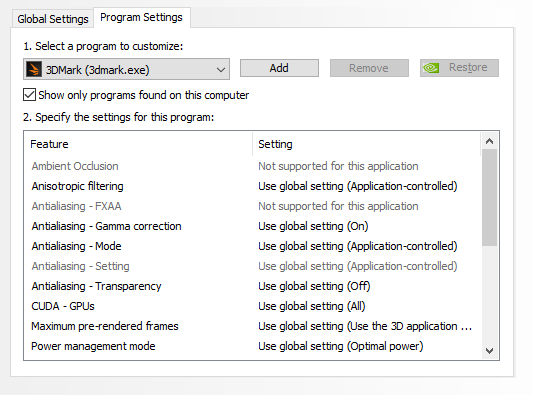Click Use global setting (Optimal power)
This screenshot has height=395, width=533.
(341, 346)
